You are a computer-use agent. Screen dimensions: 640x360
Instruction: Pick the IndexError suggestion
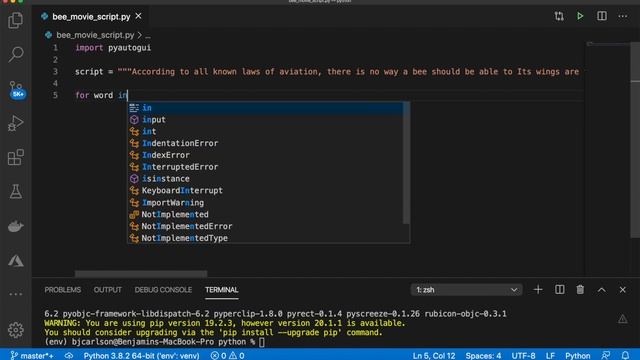(x=266, y=155)
